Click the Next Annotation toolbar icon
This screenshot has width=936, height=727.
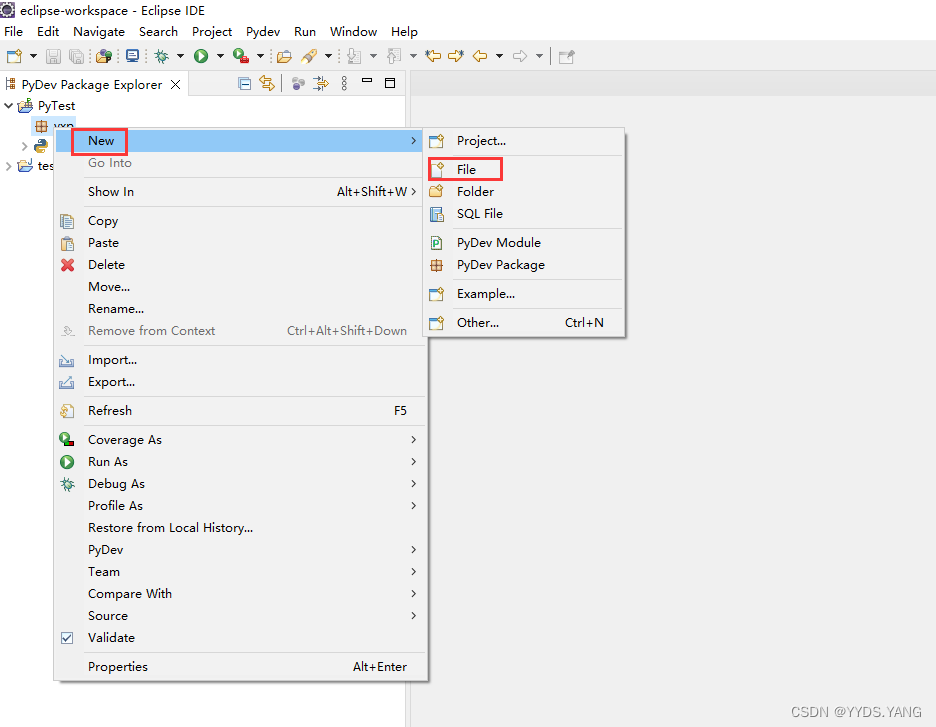(x=354, y=56)
